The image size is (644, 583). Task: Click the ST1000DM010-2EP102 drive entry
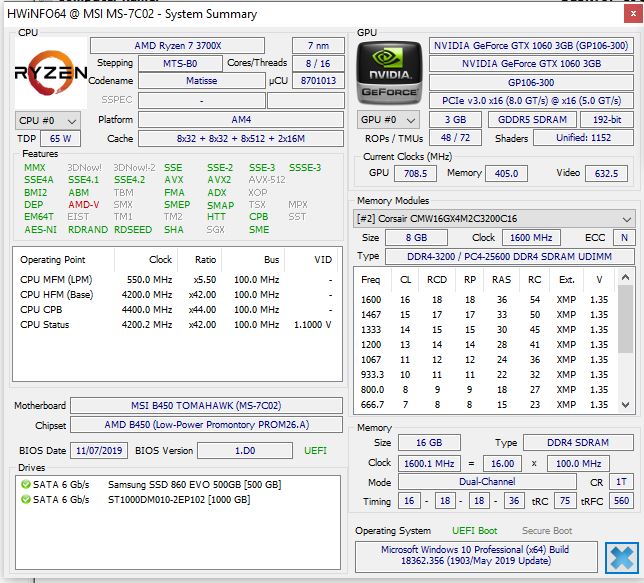(x=179, y=500)
